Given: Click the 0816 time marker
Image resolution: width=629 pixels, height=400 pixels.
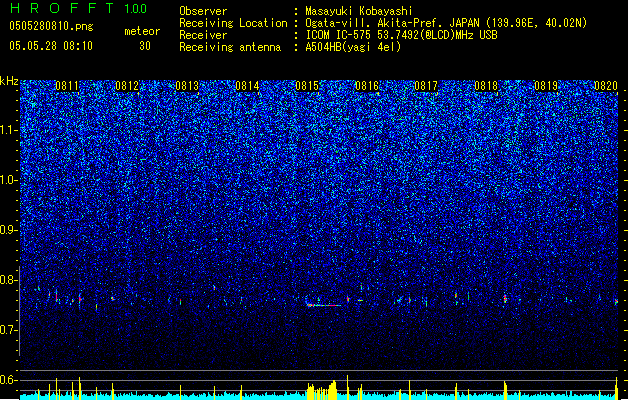Looking at the screenshot, I should [367, 86].
